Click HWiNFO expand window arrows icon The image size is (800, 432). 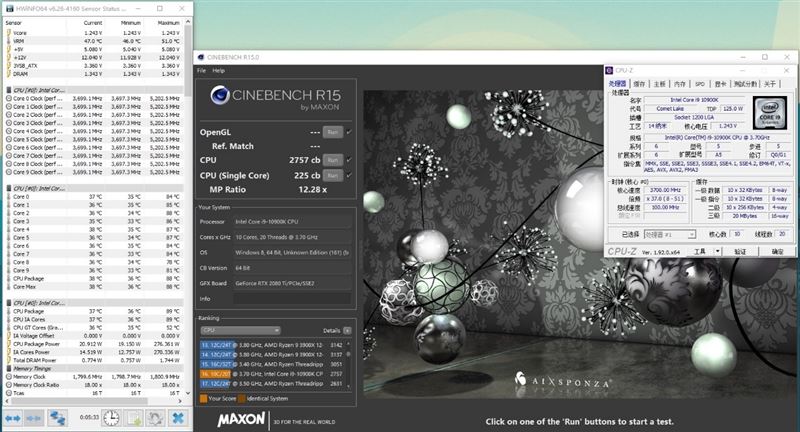pos(13,418)
